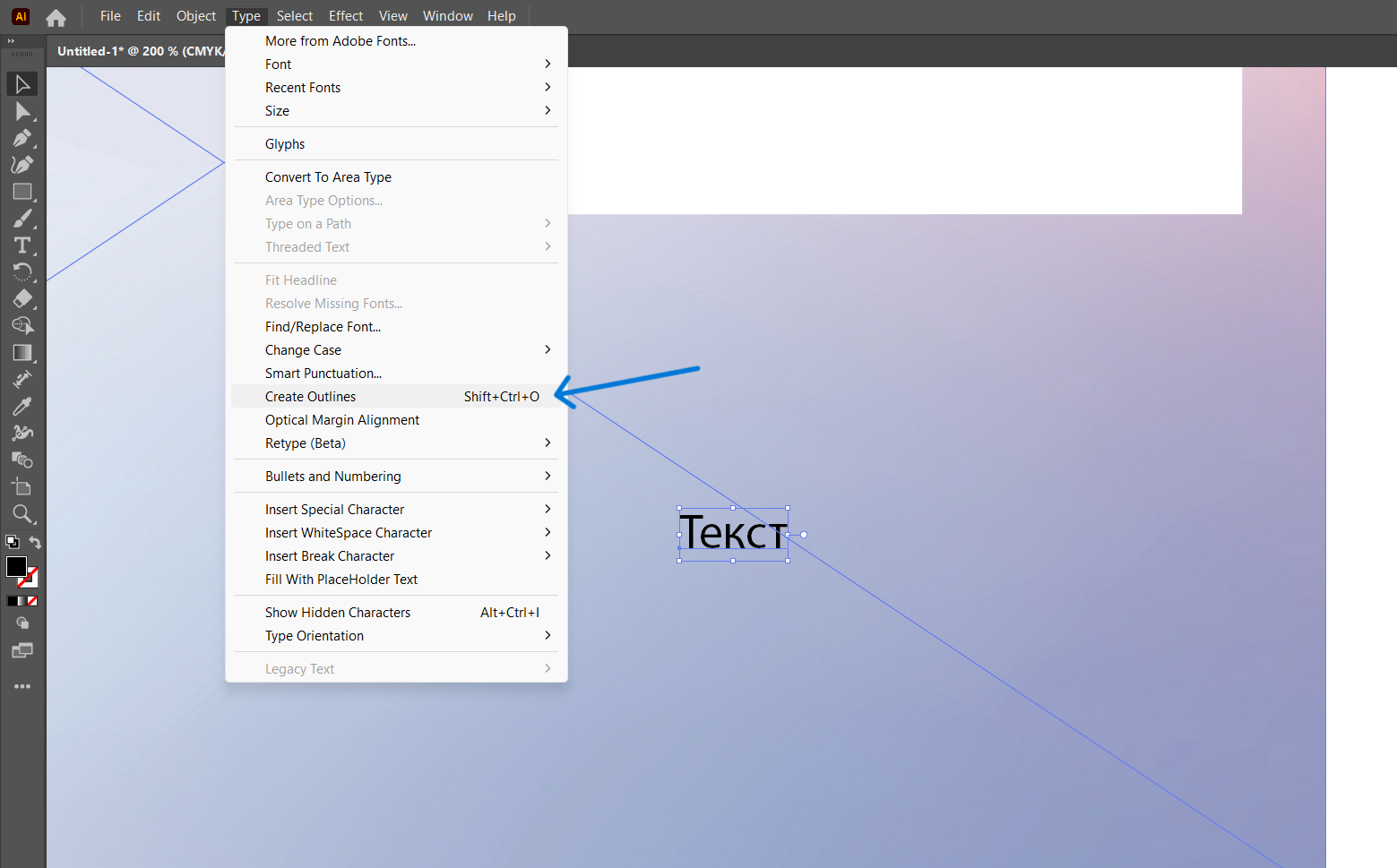Choose Find/Replace Font
Viewport: 1397px width, 868px height.
click(x=396, y=327)
